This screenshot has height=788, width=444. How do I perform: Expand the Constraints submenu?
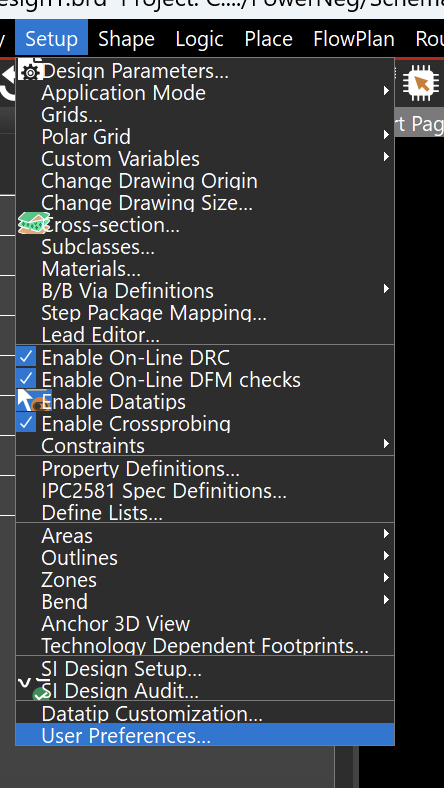(205, 446)
